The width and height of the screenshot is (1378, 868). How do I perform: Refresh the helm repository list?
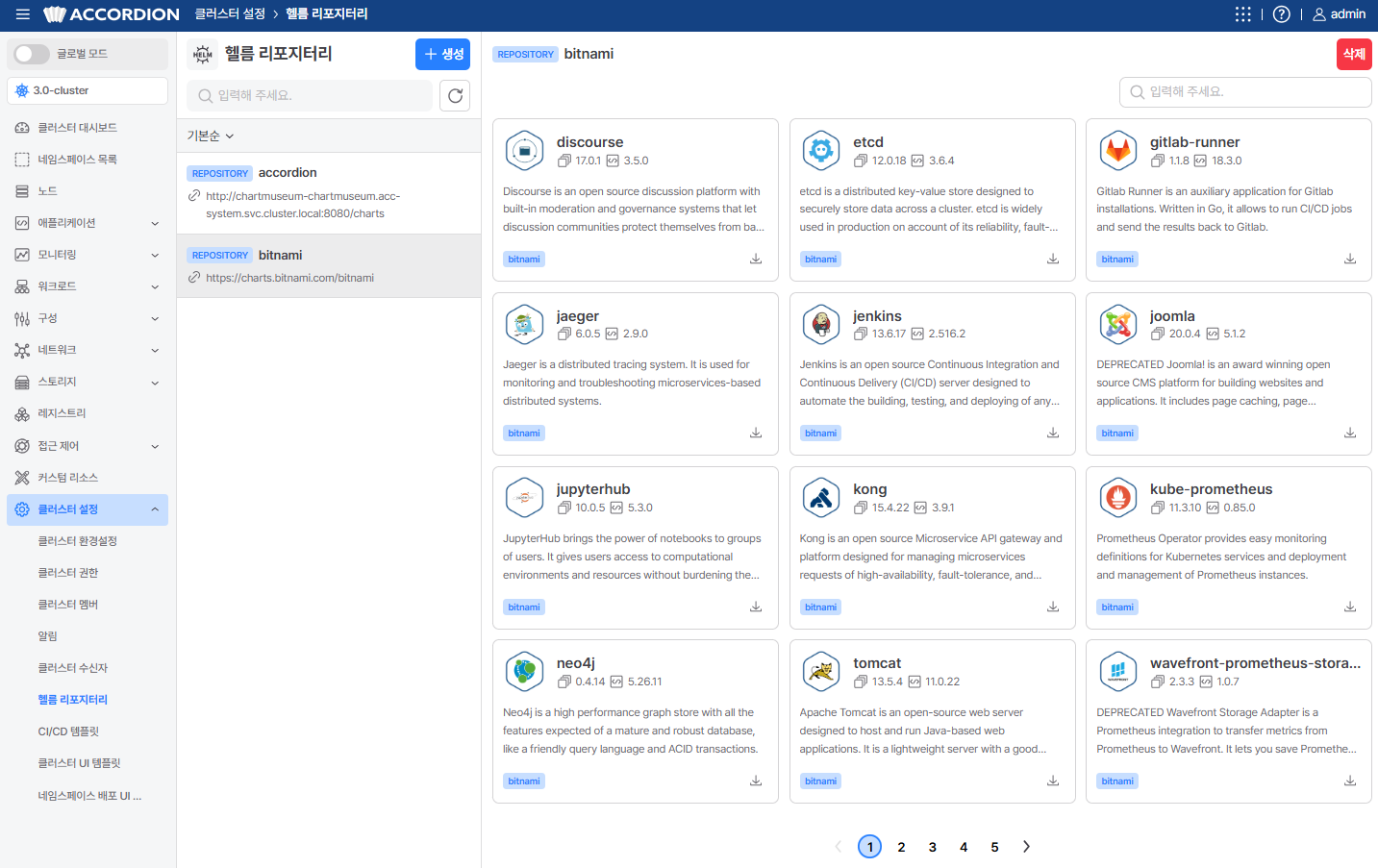pyautogui.click(x=455, y=95)
